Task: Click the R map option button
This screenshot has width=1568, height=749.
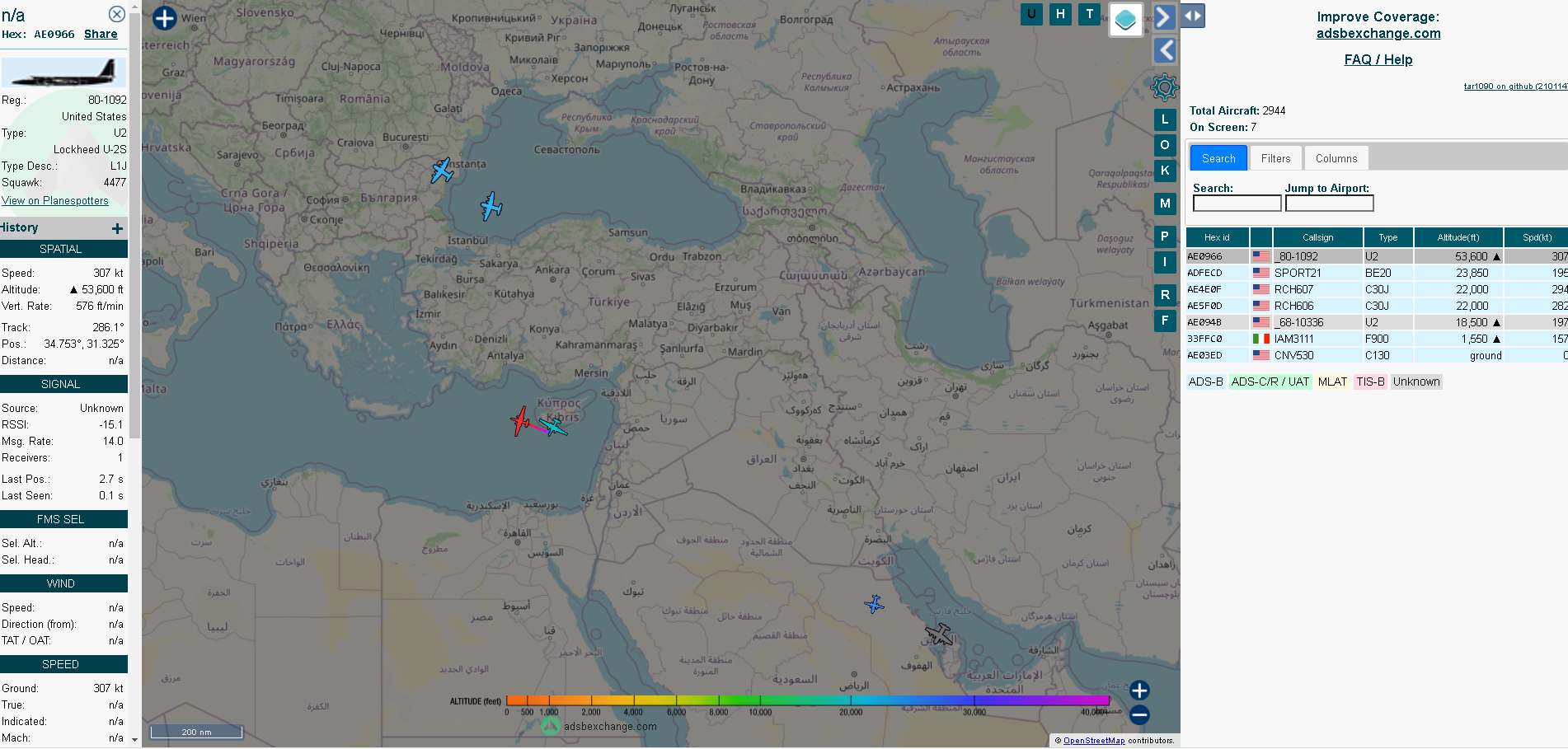Action: click(1165, 295)
